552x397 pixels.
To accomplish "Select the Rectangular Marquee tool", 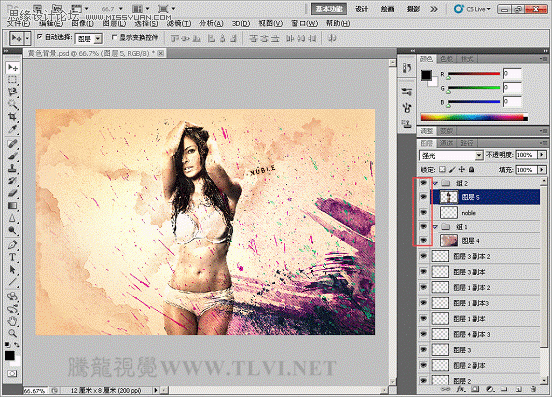I will coord(13,80).
